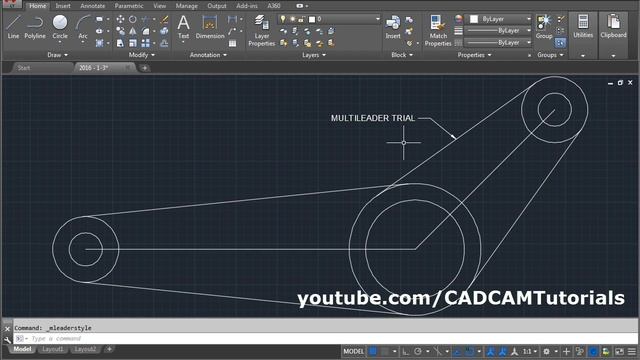Select the Circle tool
The image size is (640, 360).
60,27
